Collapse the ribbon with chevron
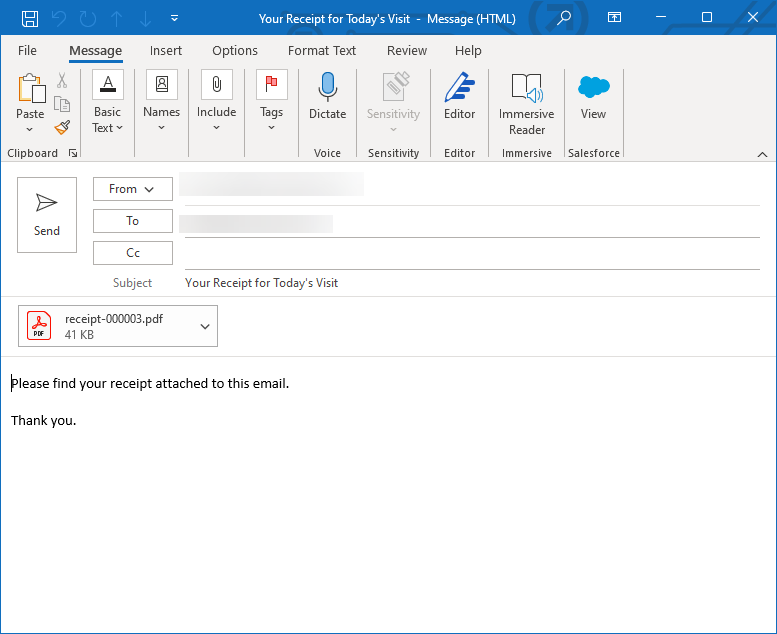Image resolution: width=777 pixels, height=634 pixels. (x=762, y=155)
